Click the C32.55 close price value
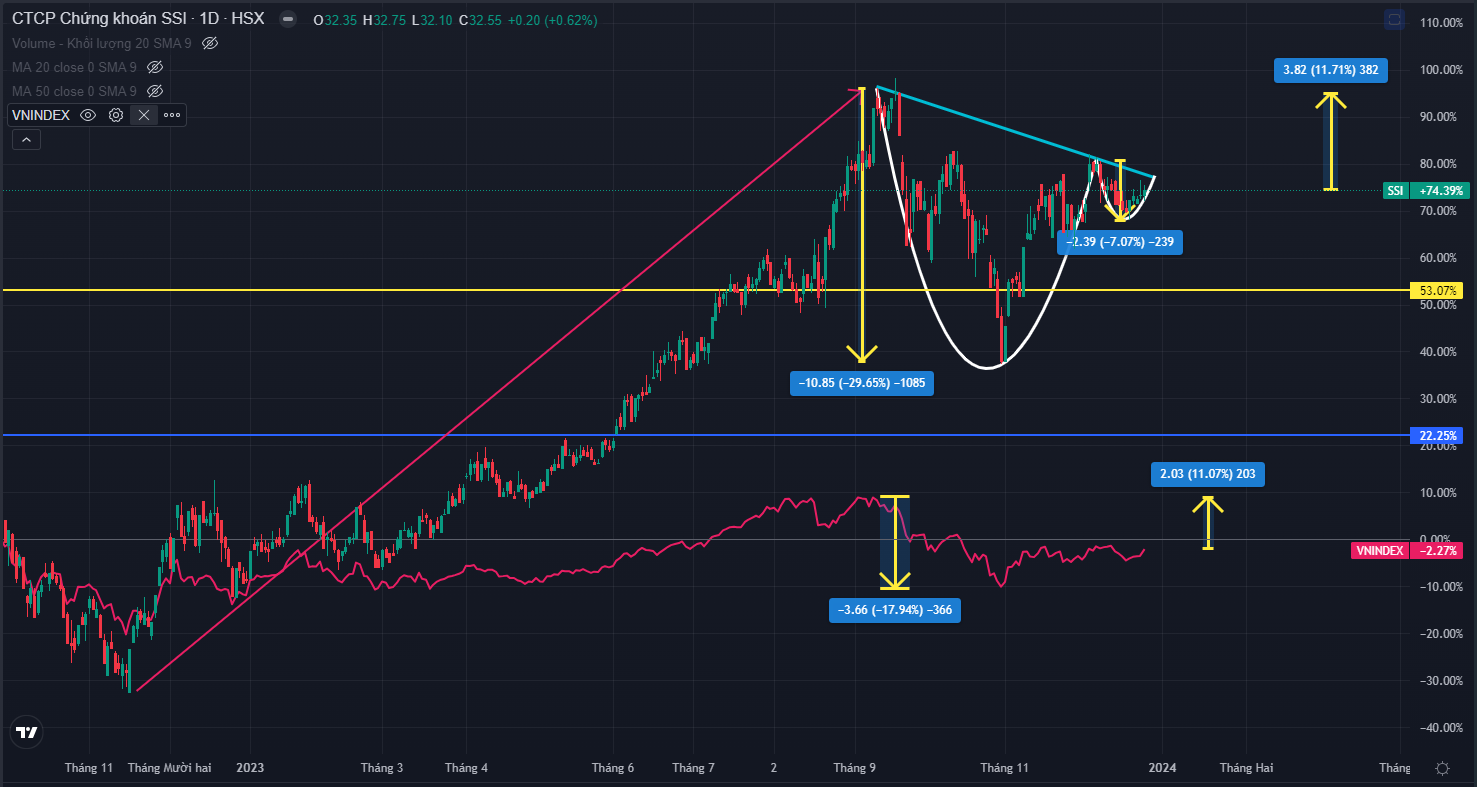This screenshot has width=1477, height=787. pos(480,20)
